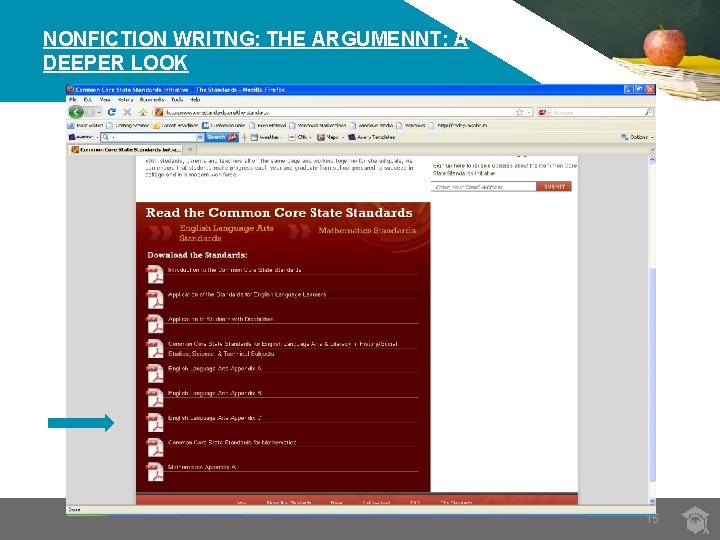Screen dimensions: 720x540
Task: Select the Common Core State Standards tab
Action: click(x=126, y=150)
